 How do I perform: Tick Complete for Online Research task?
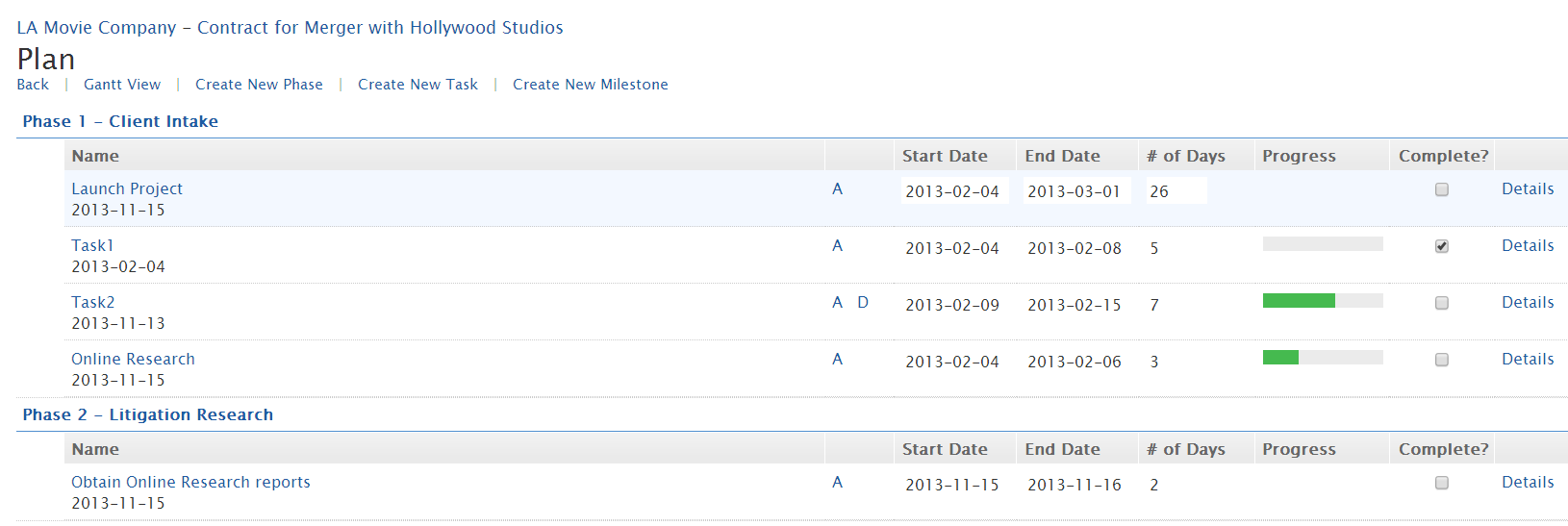pos(1441,361)
